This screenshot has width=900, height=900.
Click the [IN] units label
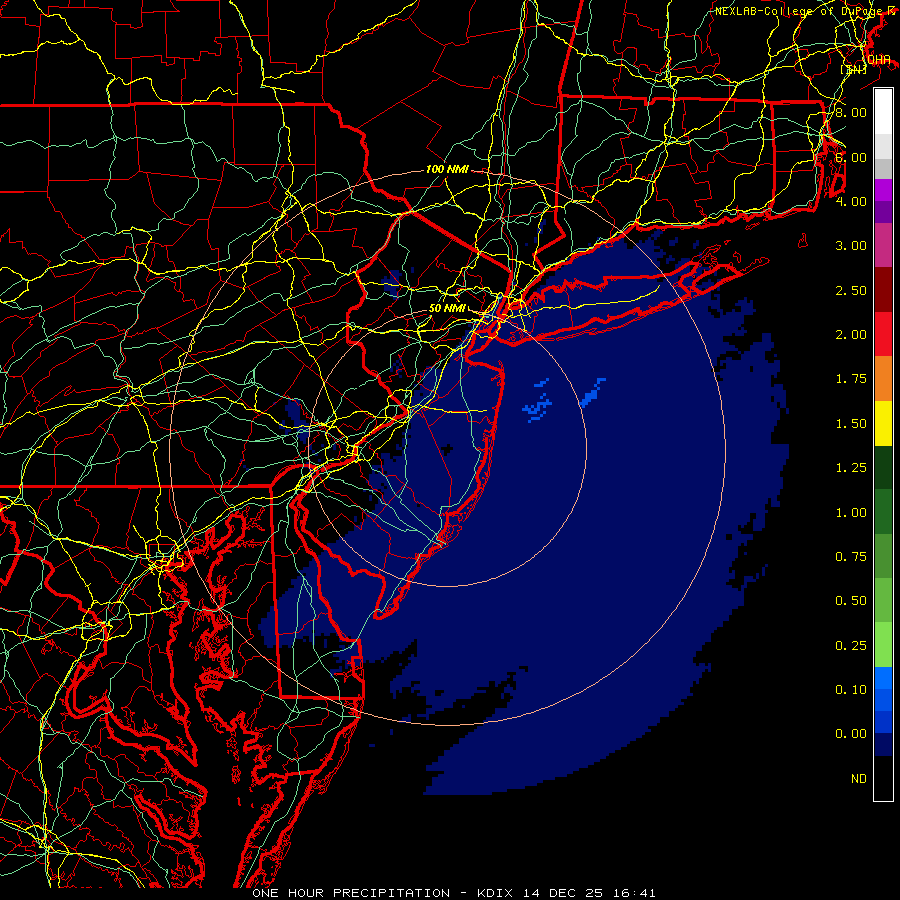(854, 69)
